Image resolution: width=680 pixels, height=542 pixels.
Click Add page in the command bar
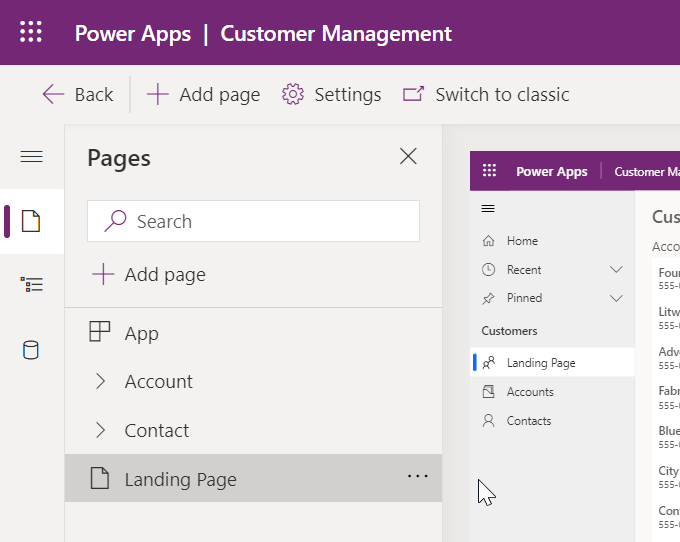203,95
